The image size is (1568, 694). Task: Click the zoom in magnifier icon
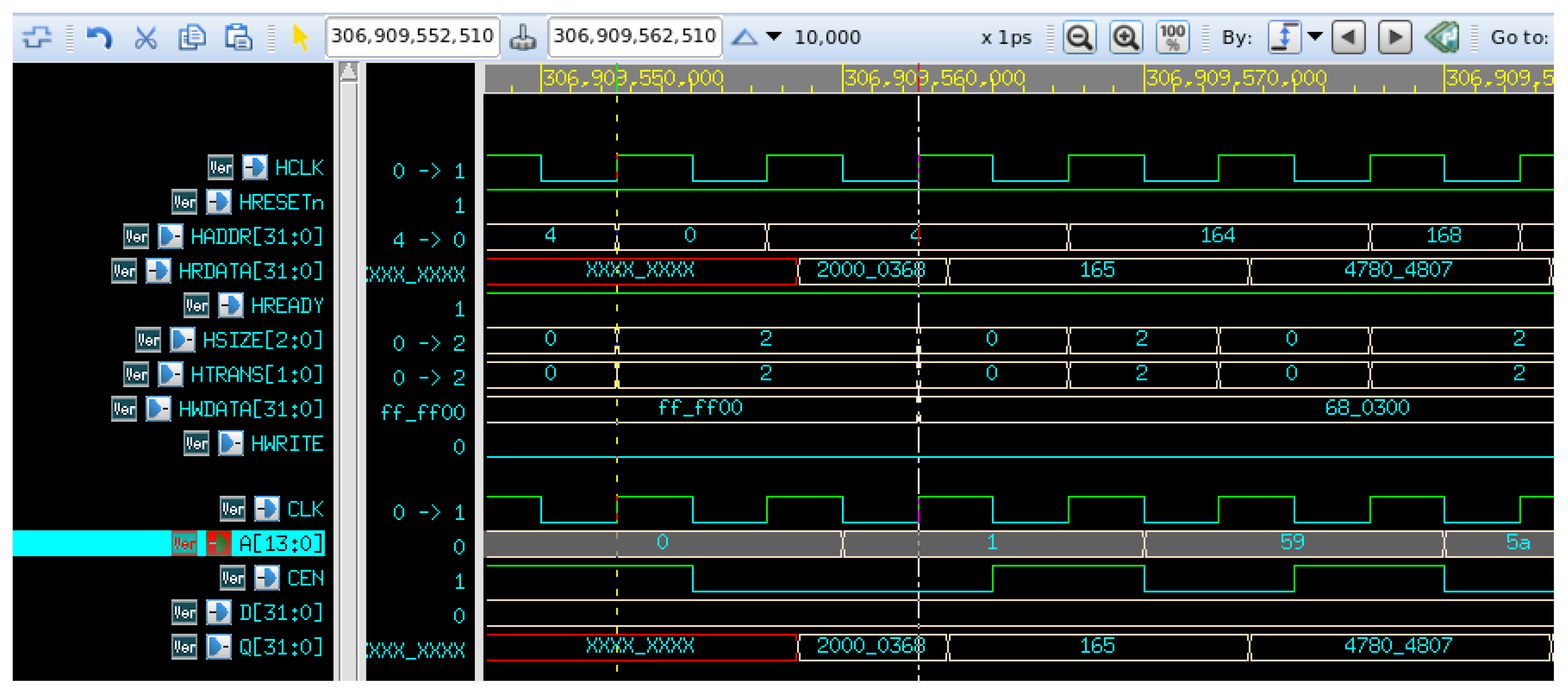pos(1126,37)
